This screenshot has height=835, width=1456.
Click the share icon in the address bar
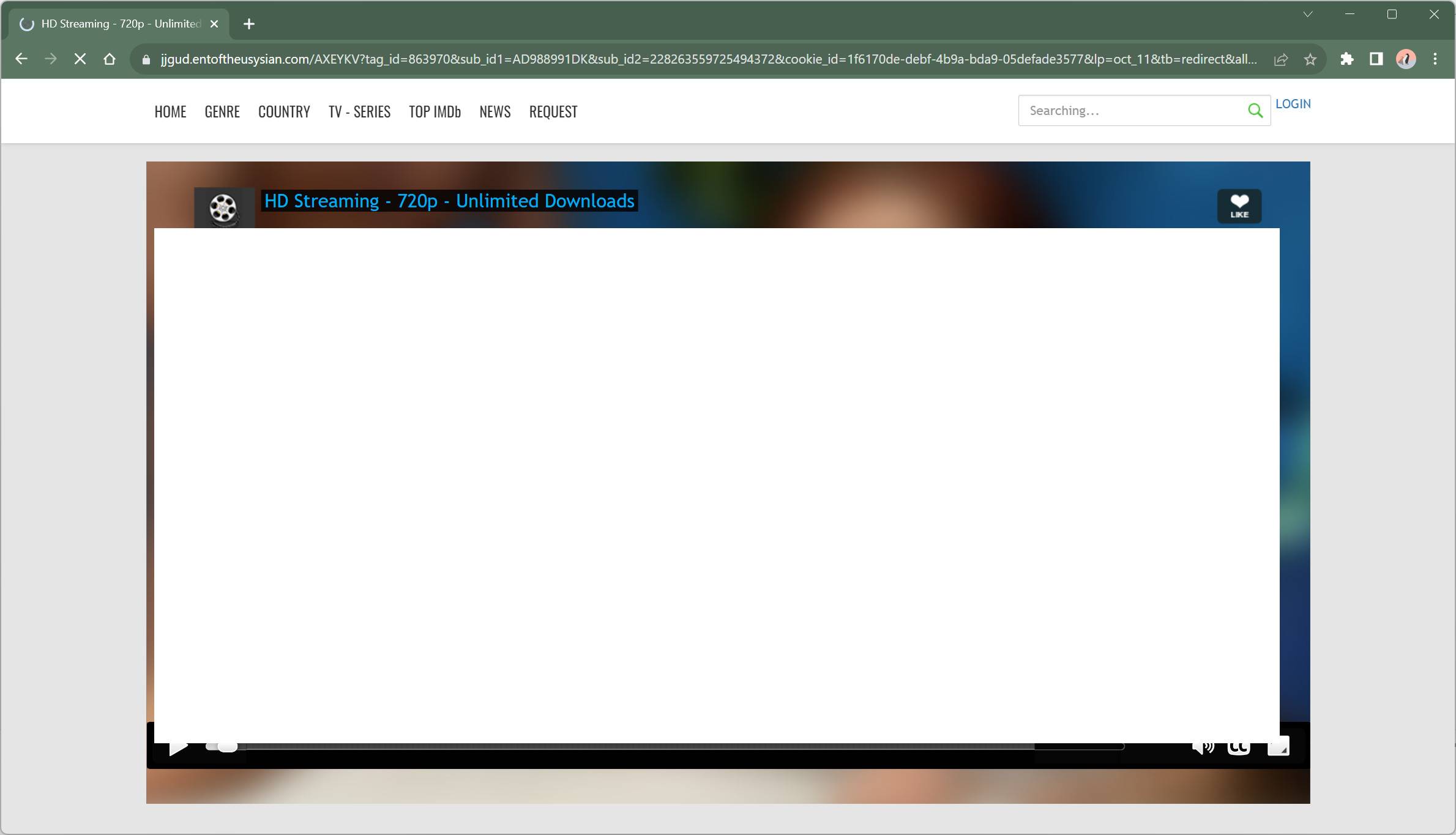click(x=1280, y=59)
